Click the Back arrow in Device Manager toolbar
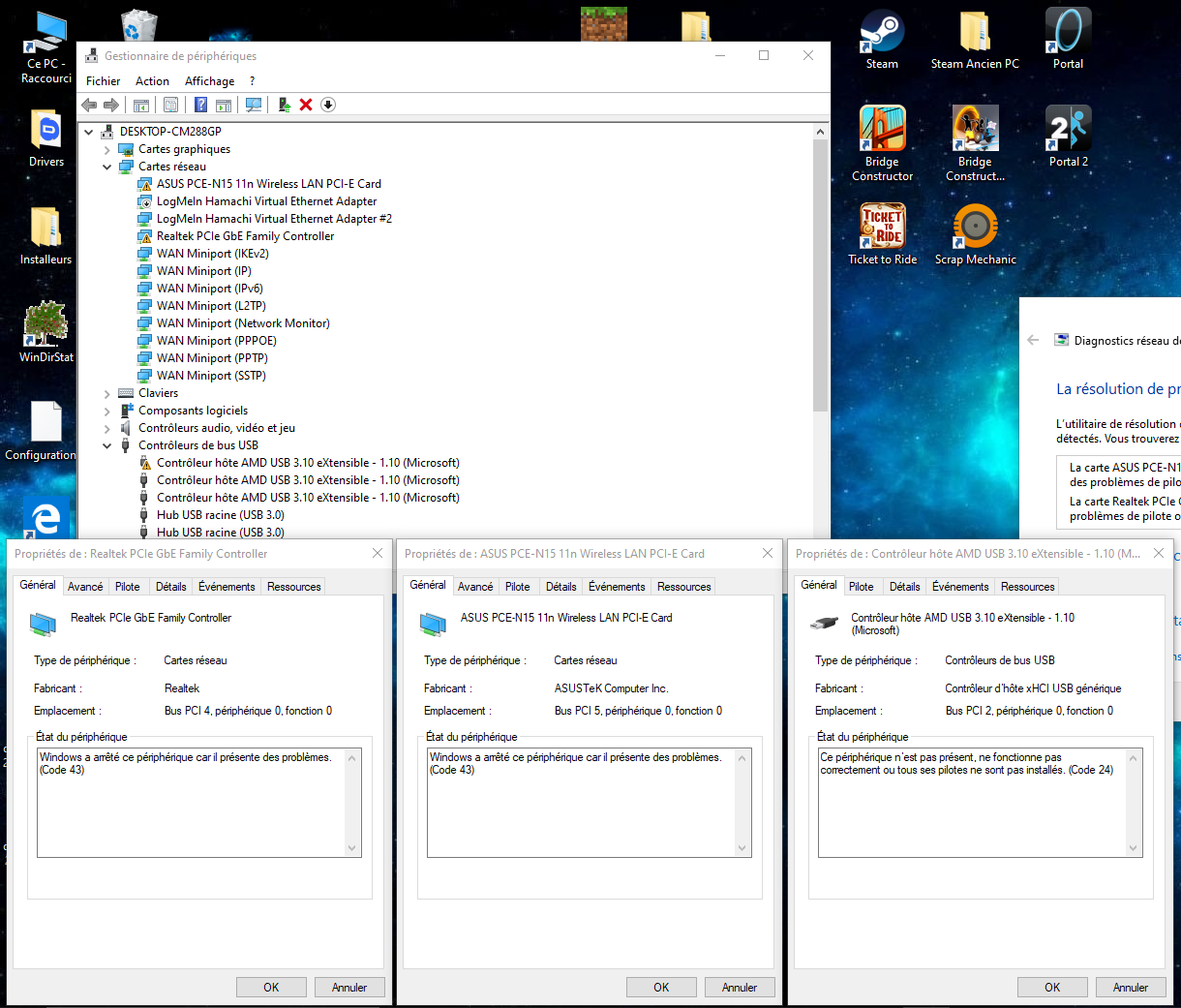This screenshot has width=1181, height=1008. click(x=89, y=105)
